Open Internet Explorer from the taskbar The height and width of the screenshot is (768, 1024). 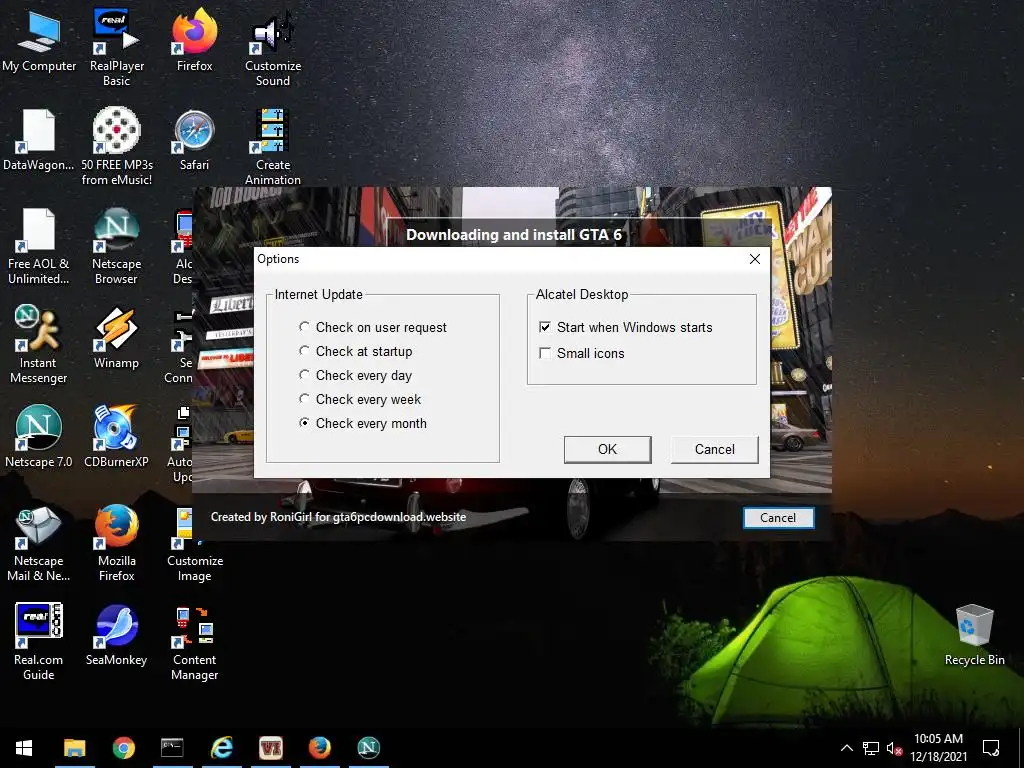[x=221, y=748]
